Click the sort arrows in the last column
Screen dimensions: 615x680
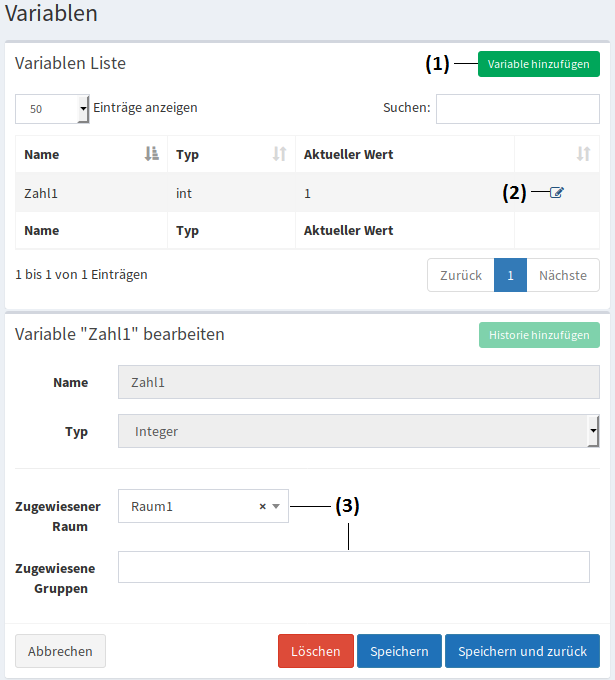coord(584,154)
